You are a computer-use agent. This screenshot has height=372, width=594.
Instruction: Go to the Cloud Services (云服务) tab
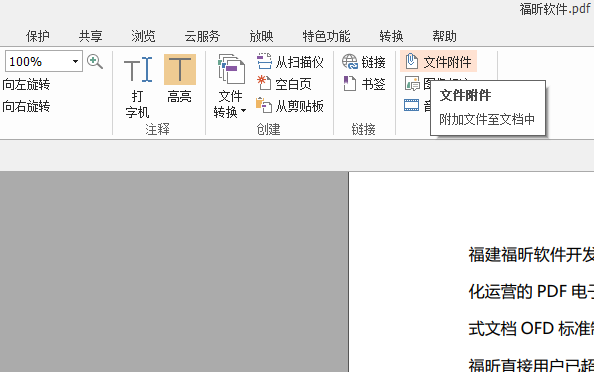coord(202,36)
